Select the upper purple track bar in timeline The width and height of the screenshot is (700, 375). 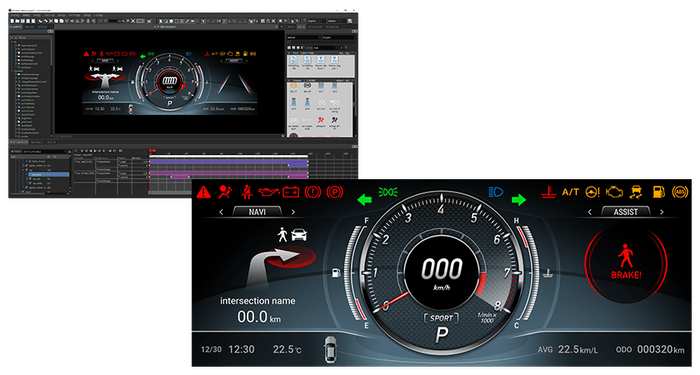tap(229, 161)
